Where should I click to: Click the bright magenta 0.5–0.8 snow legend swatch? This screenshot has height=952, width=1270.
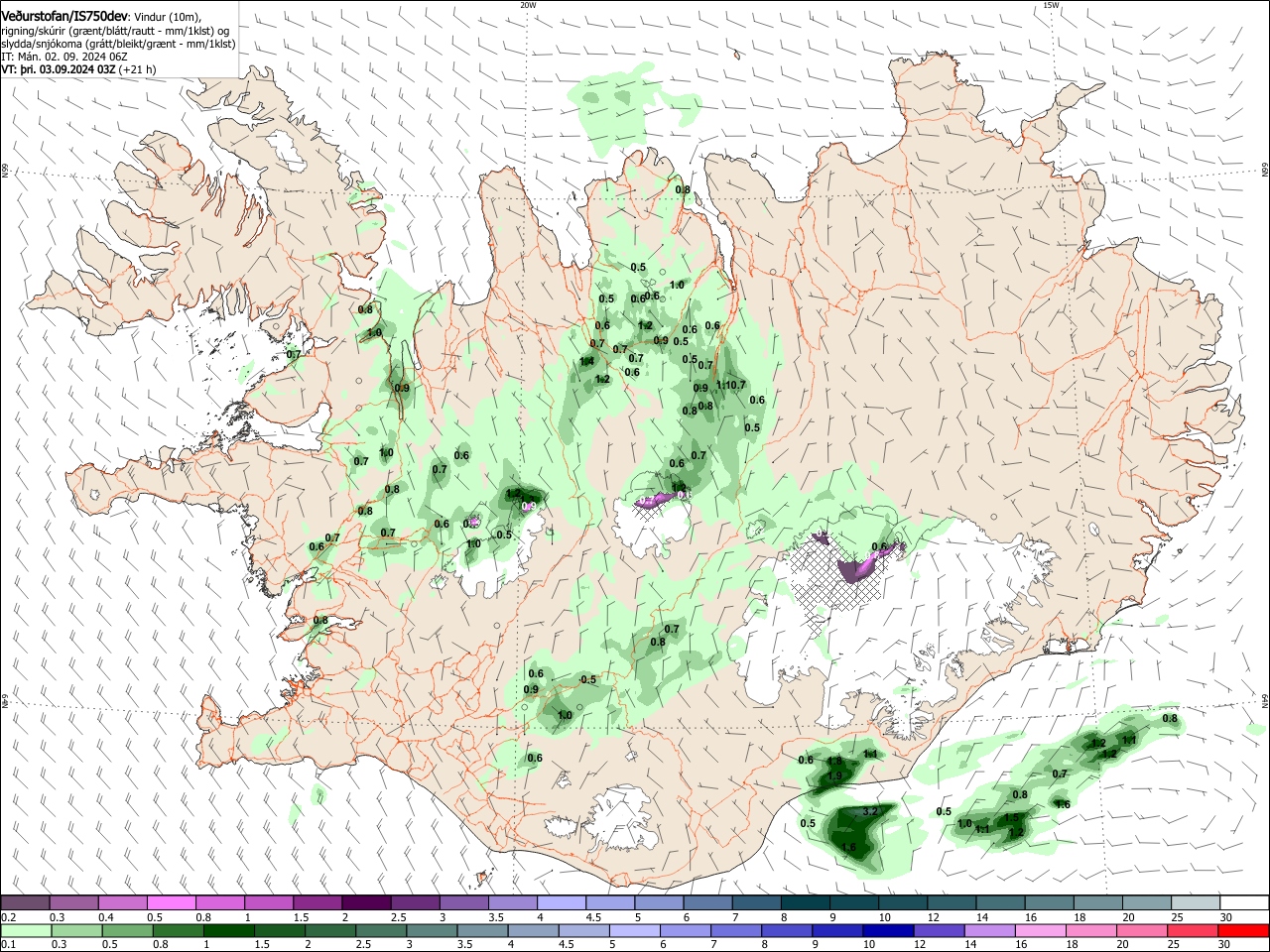pyautogui.click(x=171, y=902)
